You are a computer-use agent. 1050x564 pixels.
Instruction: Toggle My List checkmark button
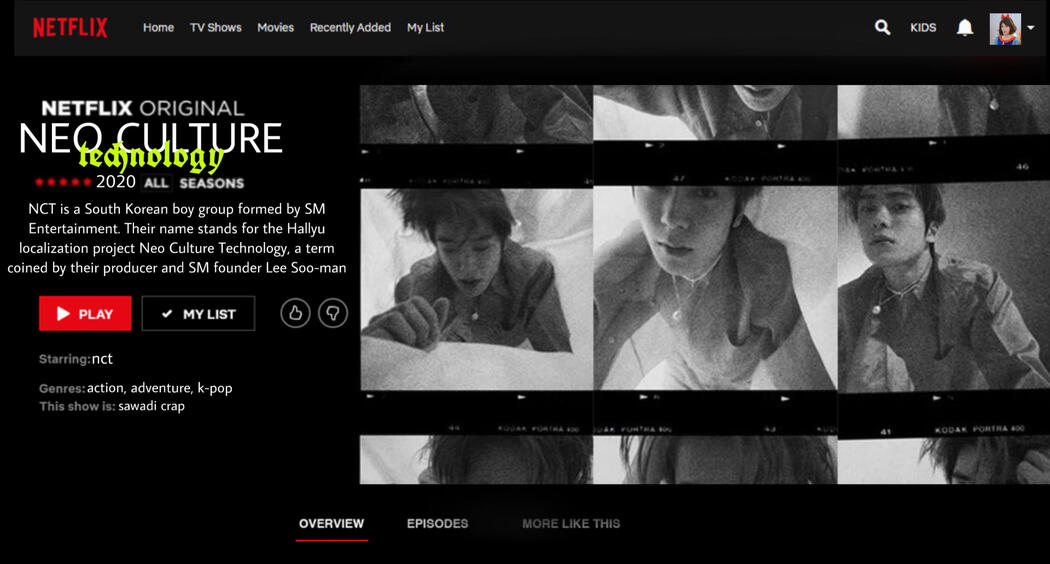198,313
